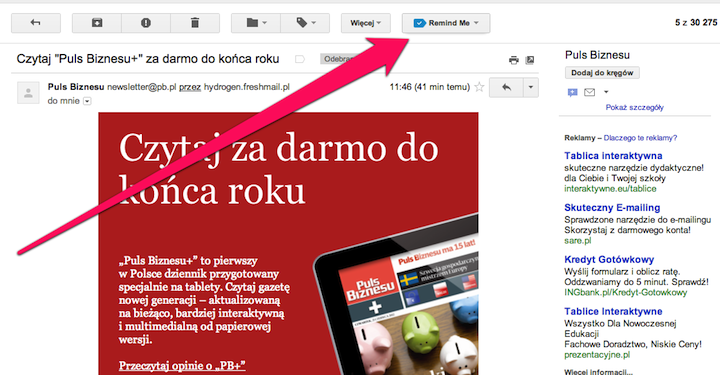Open the Labels tag dropdown

305,23
